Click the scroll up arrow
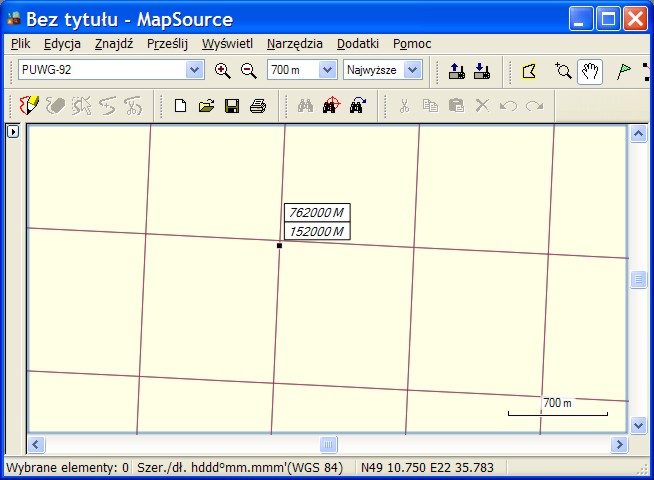654x480 pixels. 639,133
